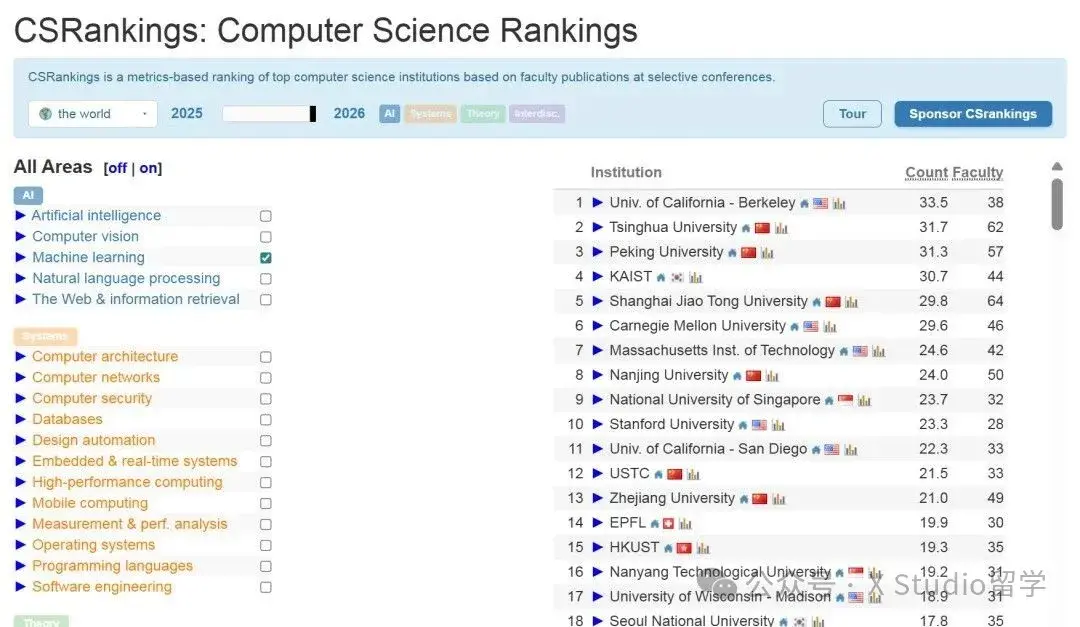This screenshot has height=627, width=1080.
Task: Click the homepage icon for Carnegie Mellon University
Action: coord(794,327)
